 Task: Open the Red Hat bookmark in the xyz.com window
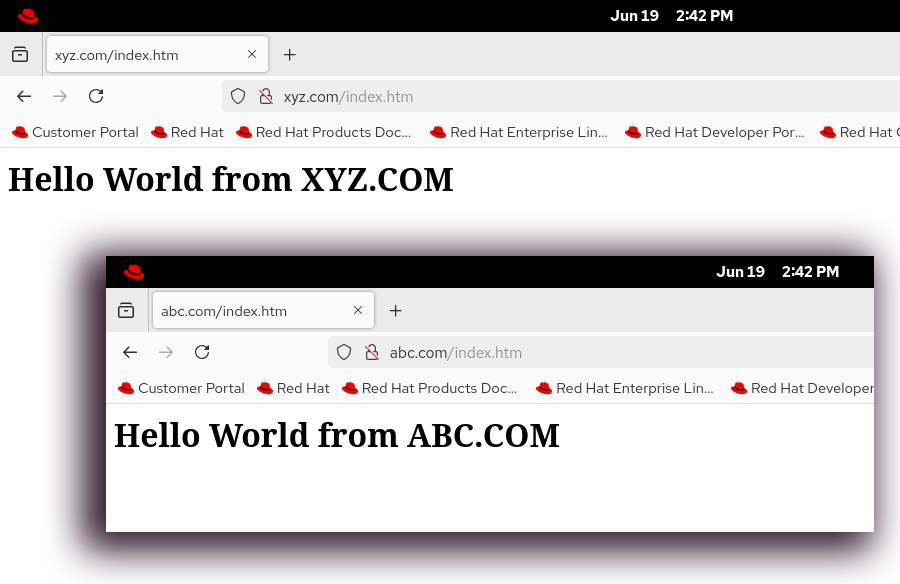coord(187,132)
